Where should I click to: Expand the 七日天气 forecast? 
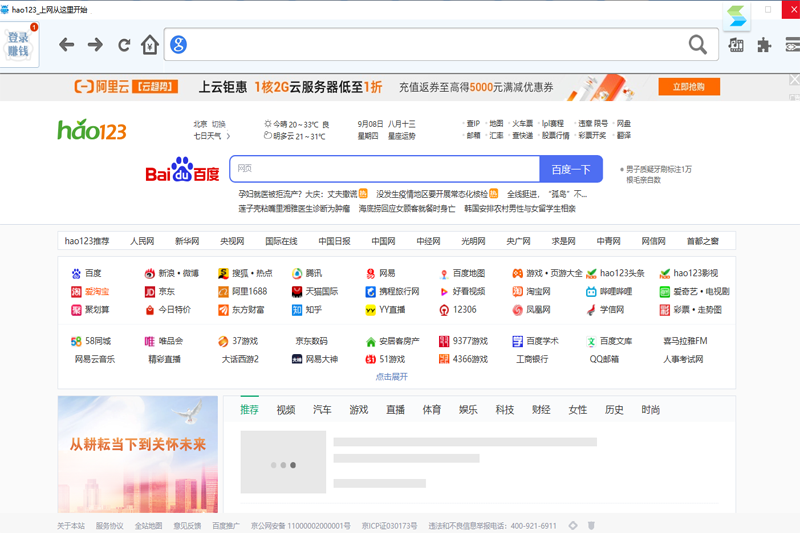211,136
